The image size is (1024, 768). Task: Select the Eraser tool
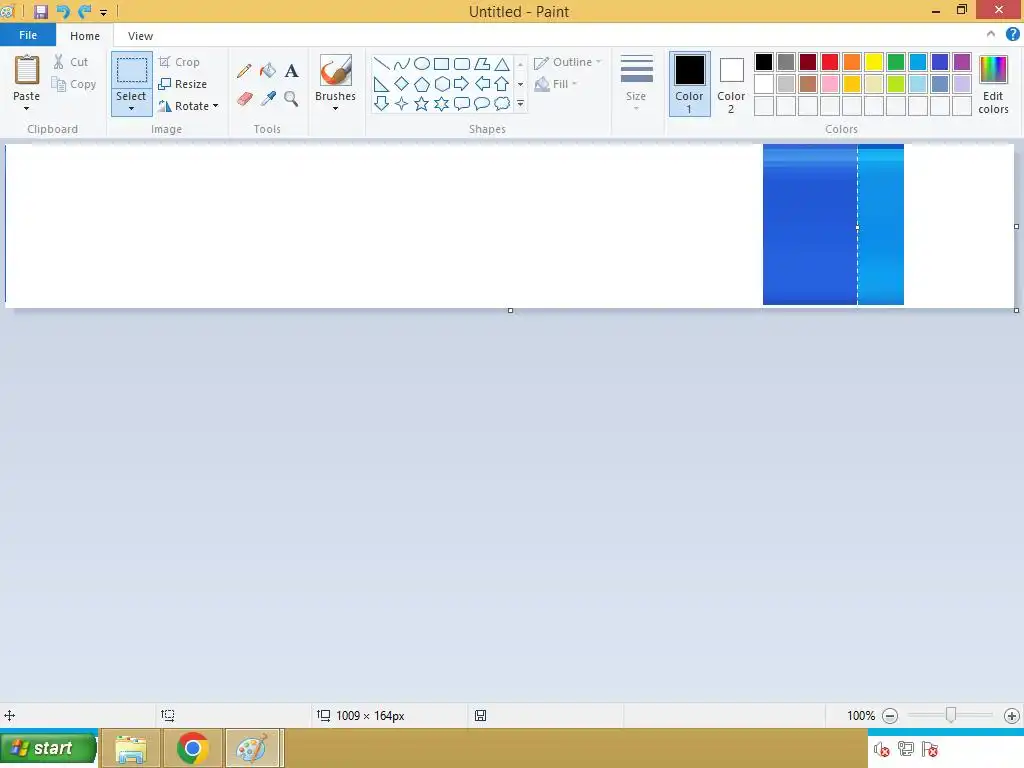244,99
